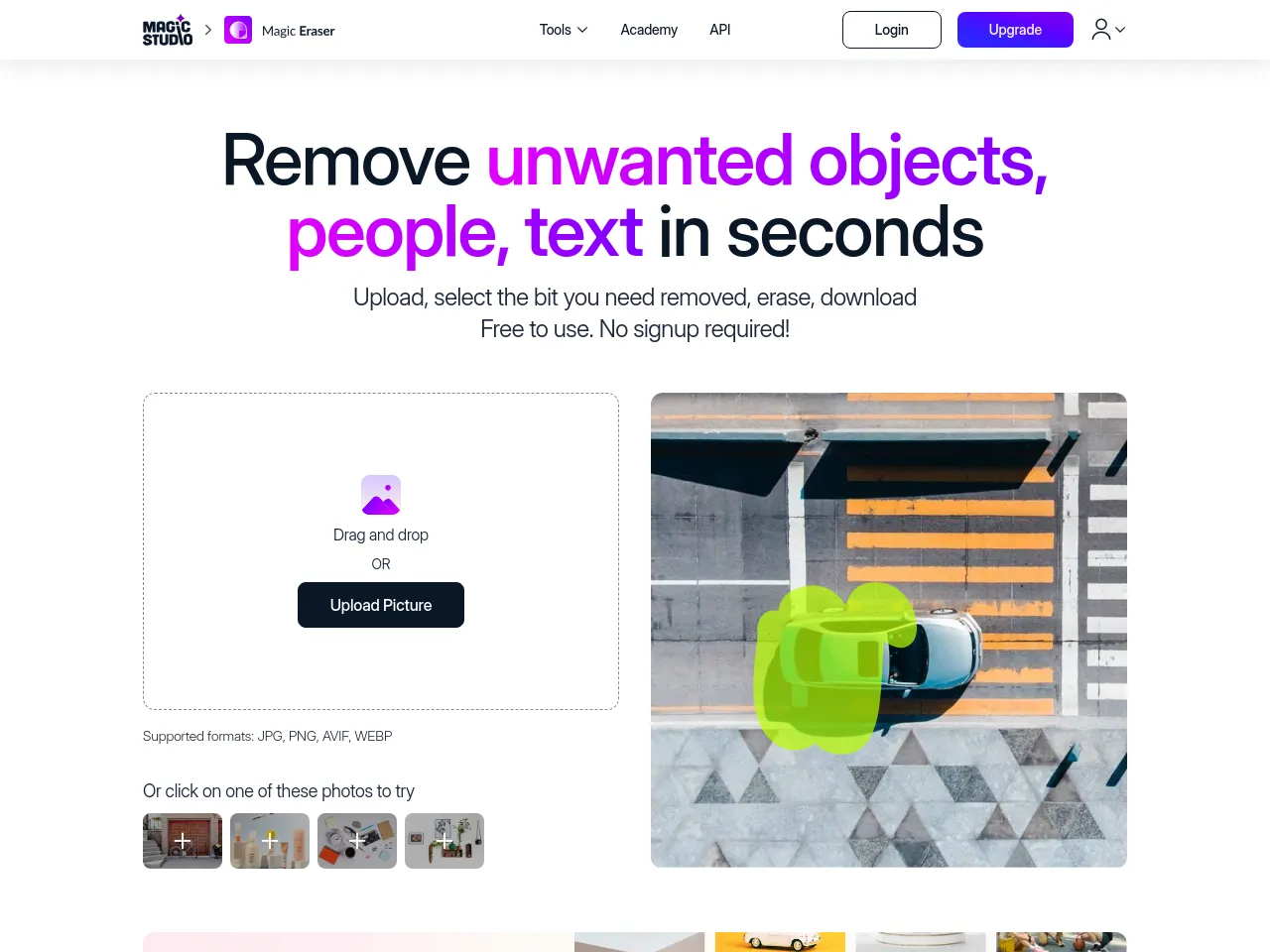The width and height of the screenshot is (1270, 952).
Task: Open the user account profile icon
Action: click(x=1100, y=30)
